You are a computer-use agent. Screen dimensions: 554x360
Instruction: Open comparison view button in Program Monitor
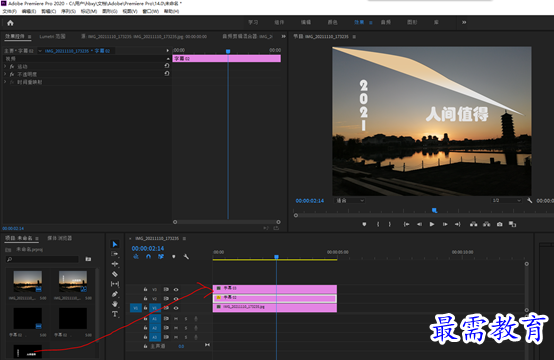512,224
